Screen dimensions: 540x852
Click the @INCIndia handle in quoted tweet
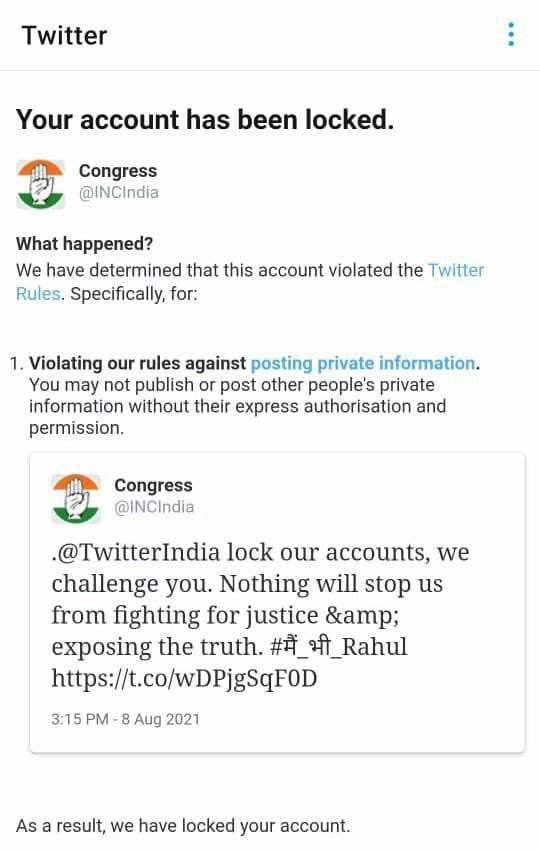pyautogui.click(x=154, y=507)
